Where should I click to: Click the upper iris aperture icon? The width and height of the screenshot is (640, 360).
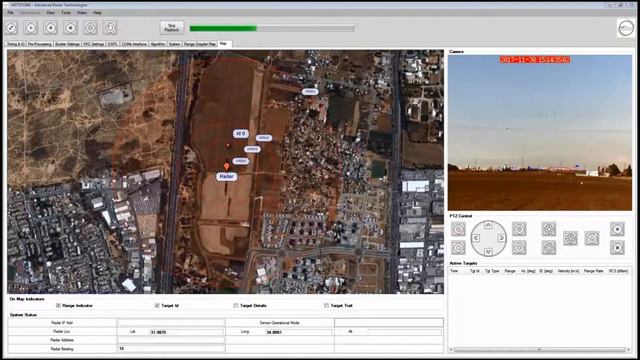pos(549,229)
